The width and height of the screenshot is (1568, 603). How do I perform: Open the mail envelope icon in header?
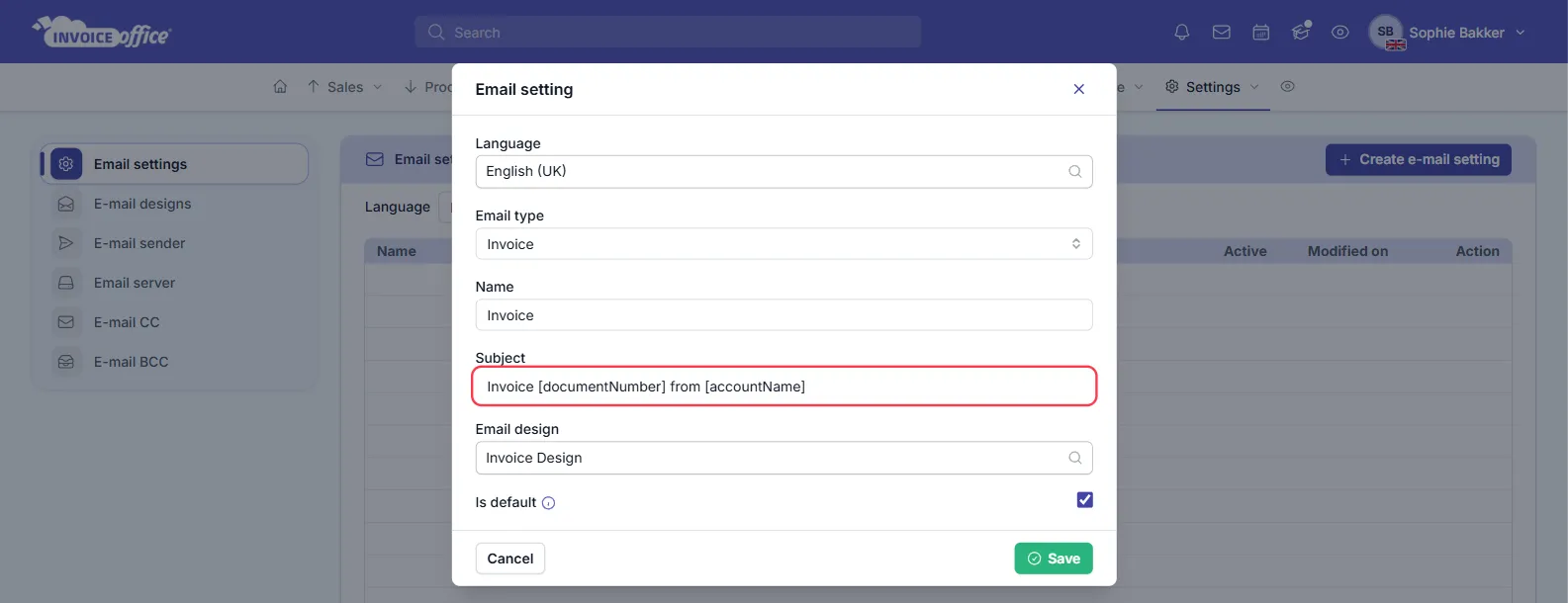(x=1222, y=33)
